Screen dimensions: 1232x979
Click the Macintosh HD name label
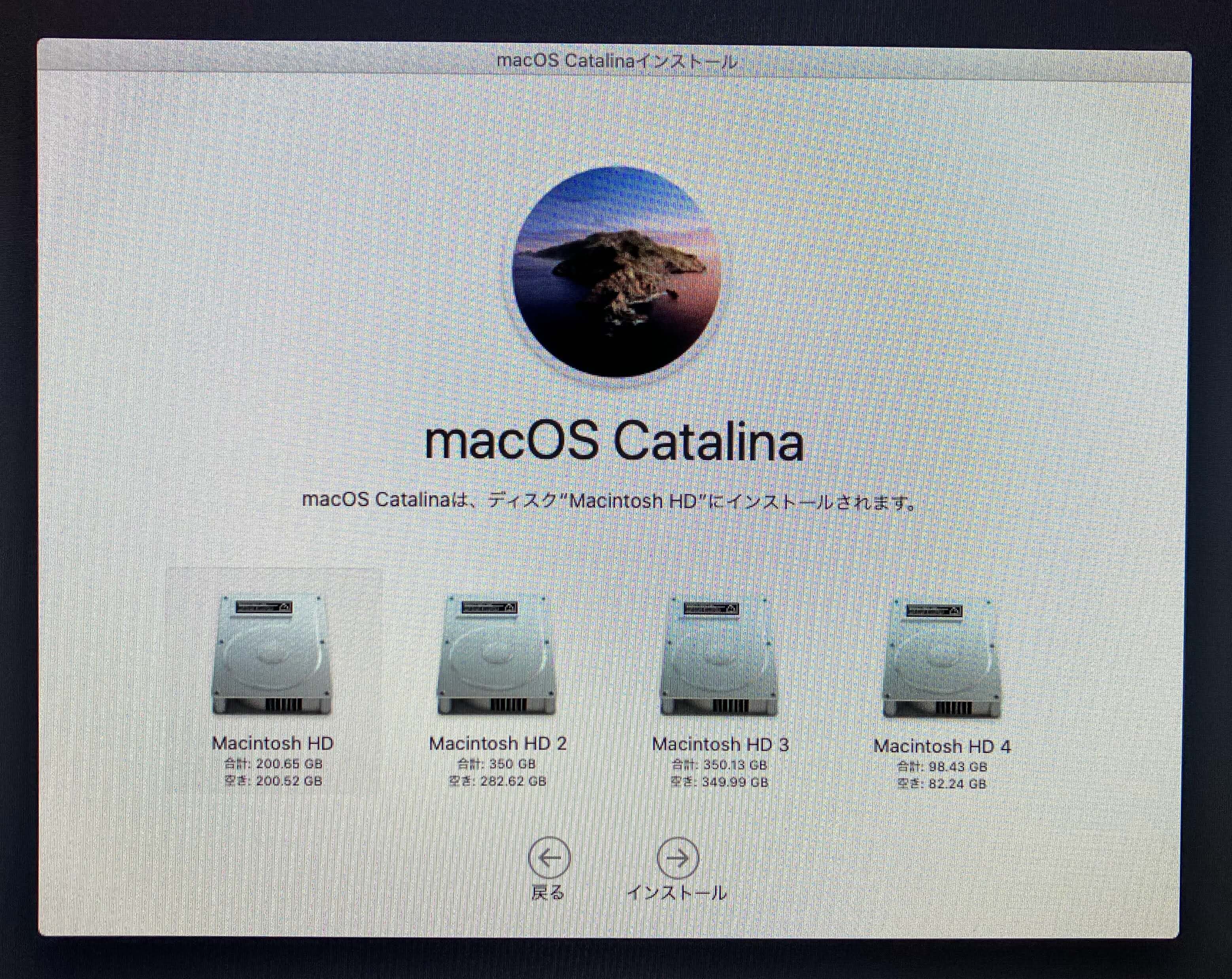click(x=272, y=743)
